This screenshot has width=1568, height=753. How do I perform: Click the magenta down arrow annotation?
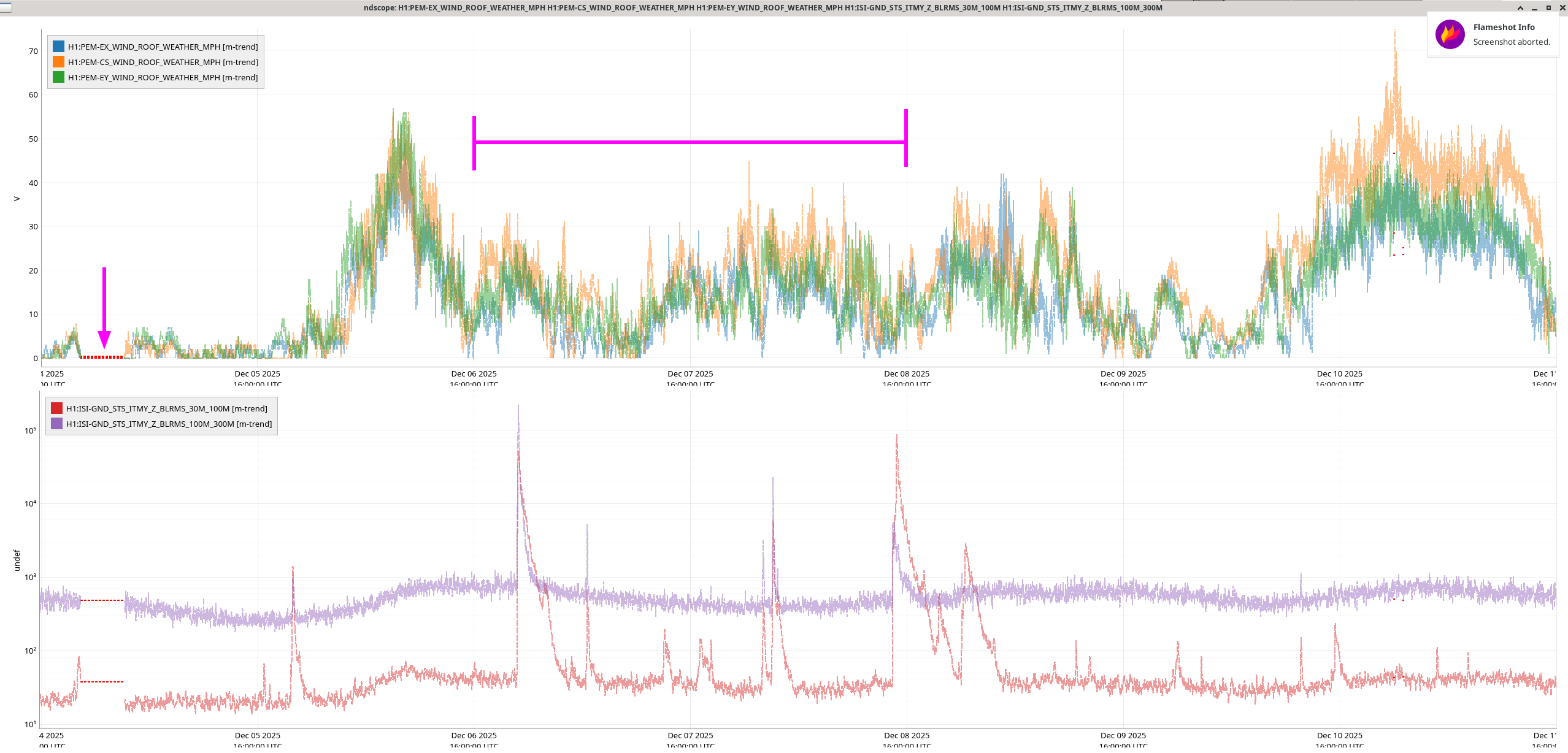click(104, 307)
